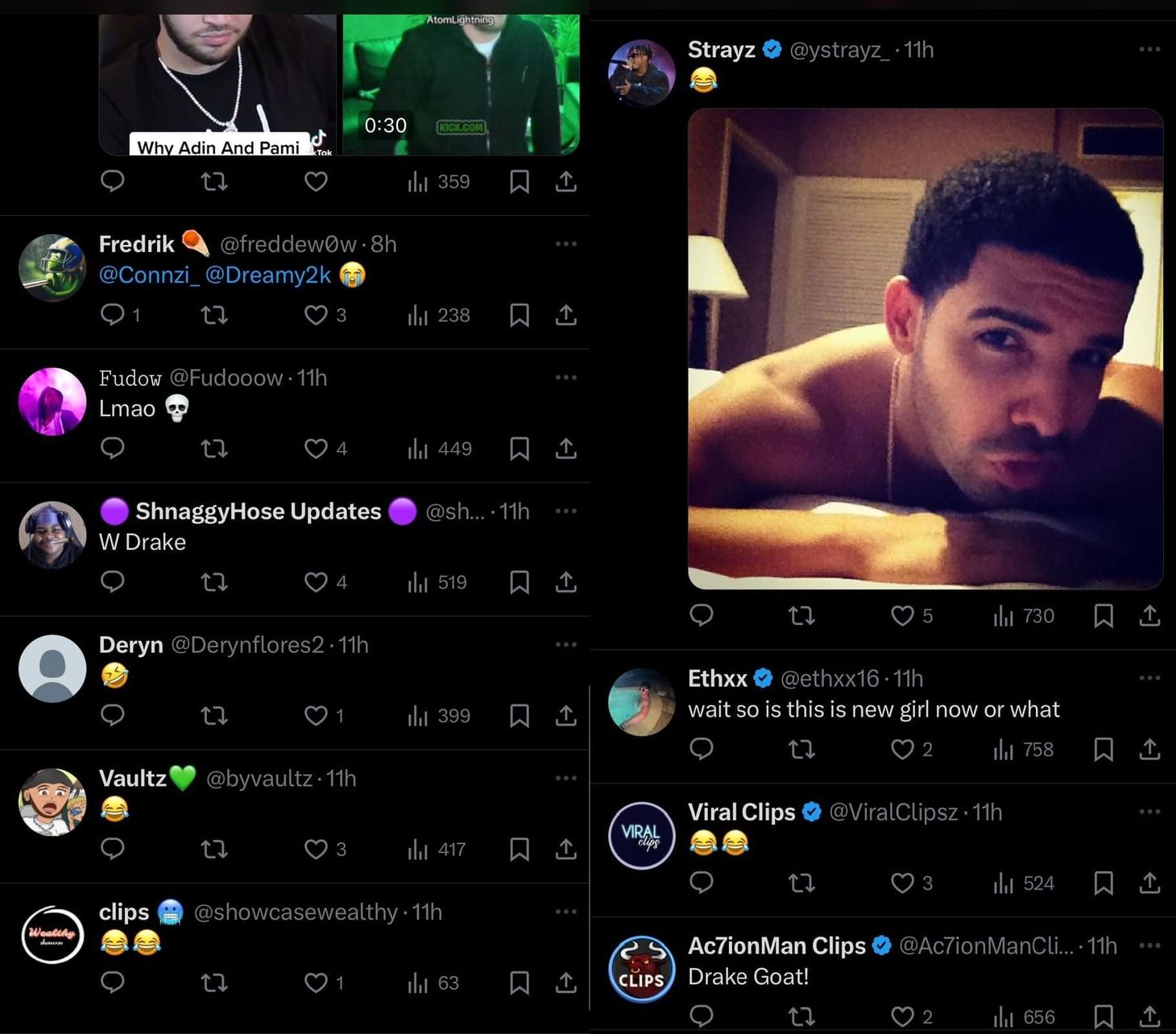Bookmark the Viral Clips reply
Screen dimensions: 1176x1034
click(1103, 883)
